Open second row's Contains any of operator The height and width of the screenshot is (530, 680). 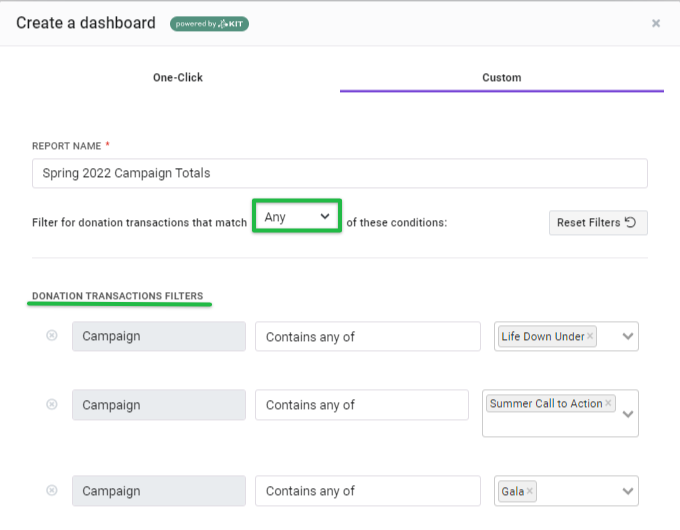tap(362, 405)
